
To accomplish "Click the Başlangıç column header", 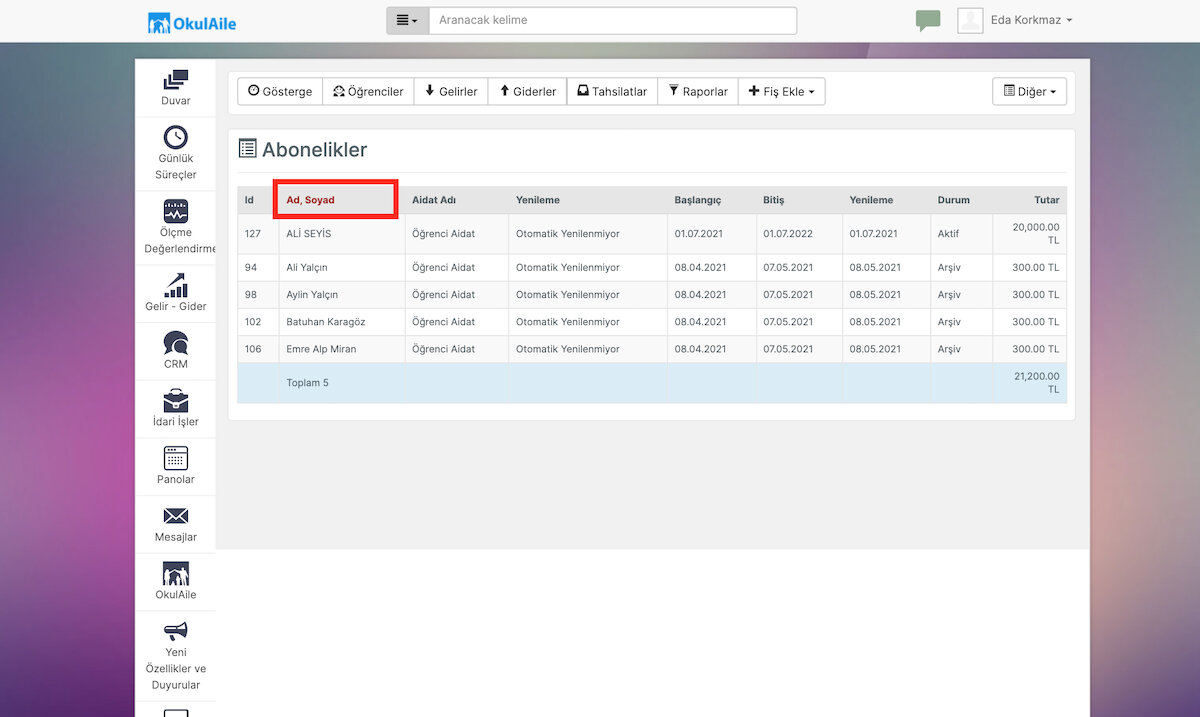I will pos(698,200).
